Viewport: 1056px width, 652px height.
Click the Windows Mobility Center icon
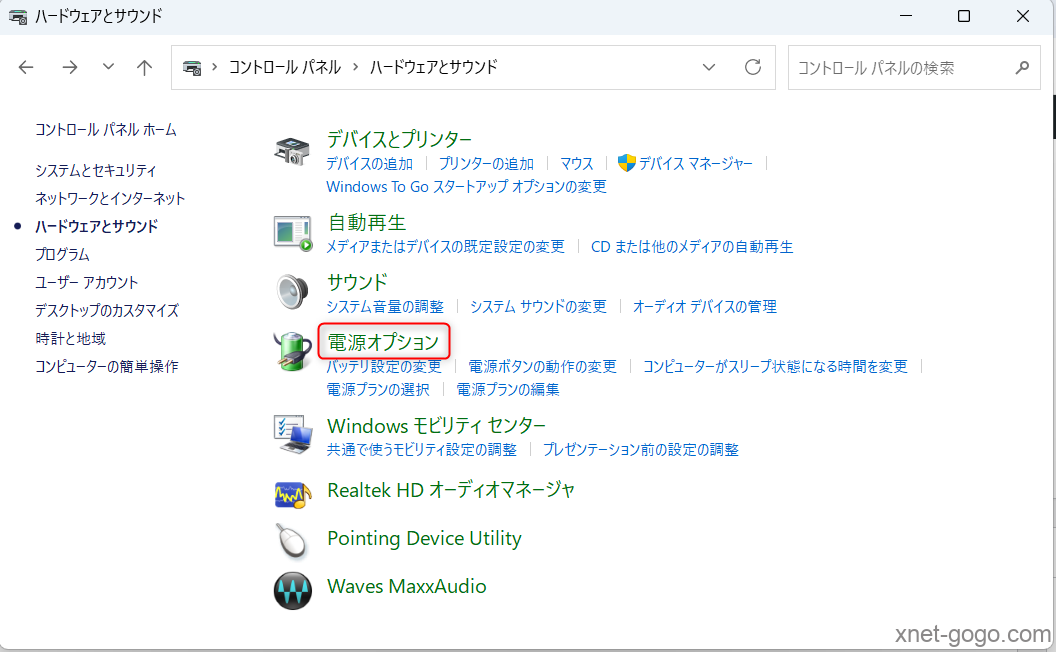tap(292, 436)
